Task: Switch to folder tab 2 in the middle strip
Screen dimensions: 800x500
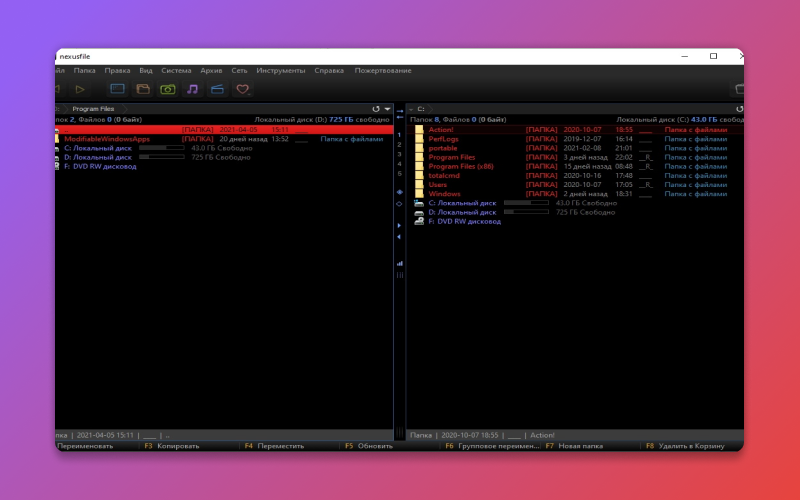Action: pyautogui.click(x=399, y=145)
